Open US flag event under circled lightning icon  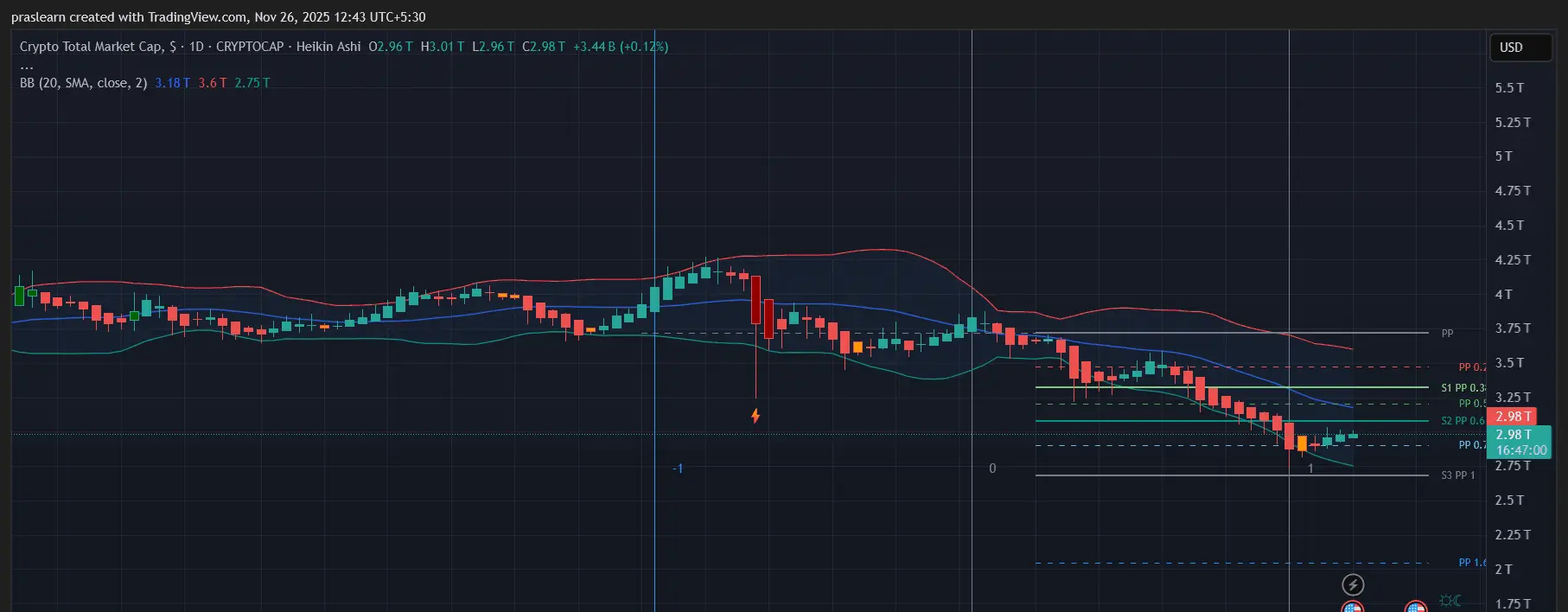[1353, 607]
